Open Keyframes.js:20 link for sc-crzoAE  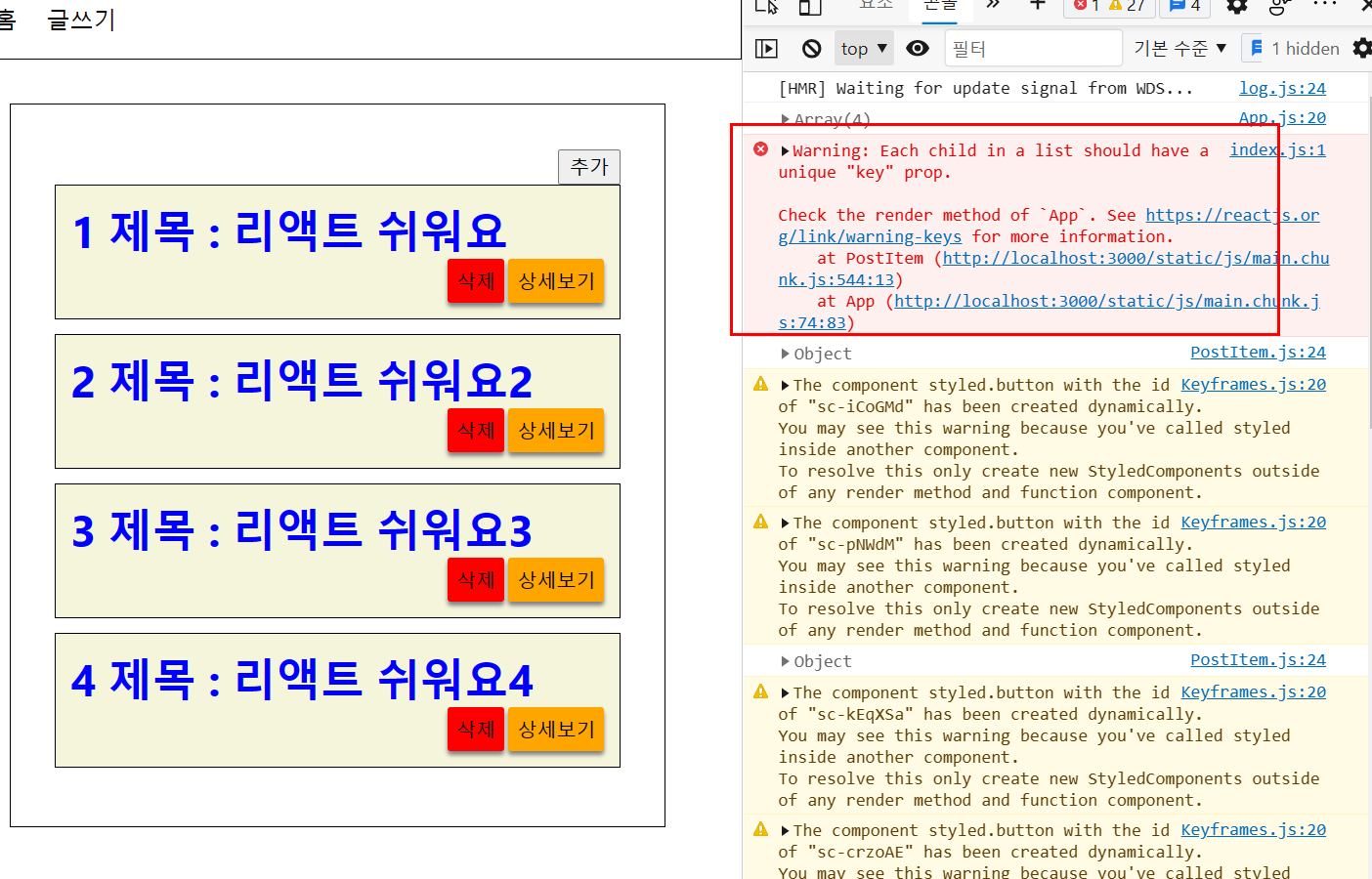pos(1253,829)
